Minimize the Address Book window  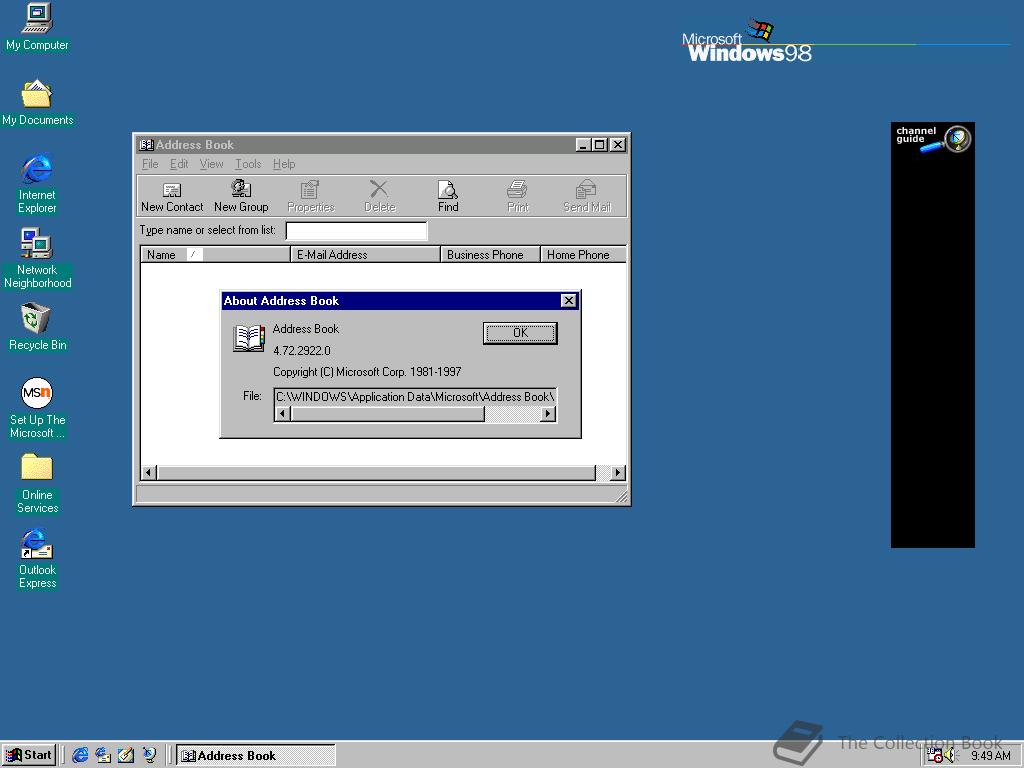[583, 144]
